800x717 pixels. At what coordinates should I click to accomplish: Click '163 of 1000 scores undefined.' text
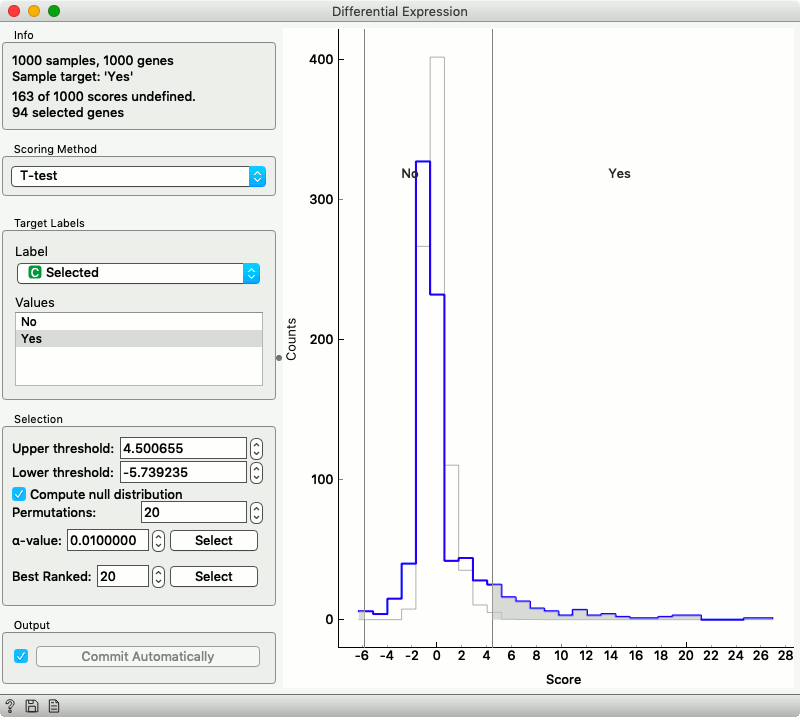(104, 96)
